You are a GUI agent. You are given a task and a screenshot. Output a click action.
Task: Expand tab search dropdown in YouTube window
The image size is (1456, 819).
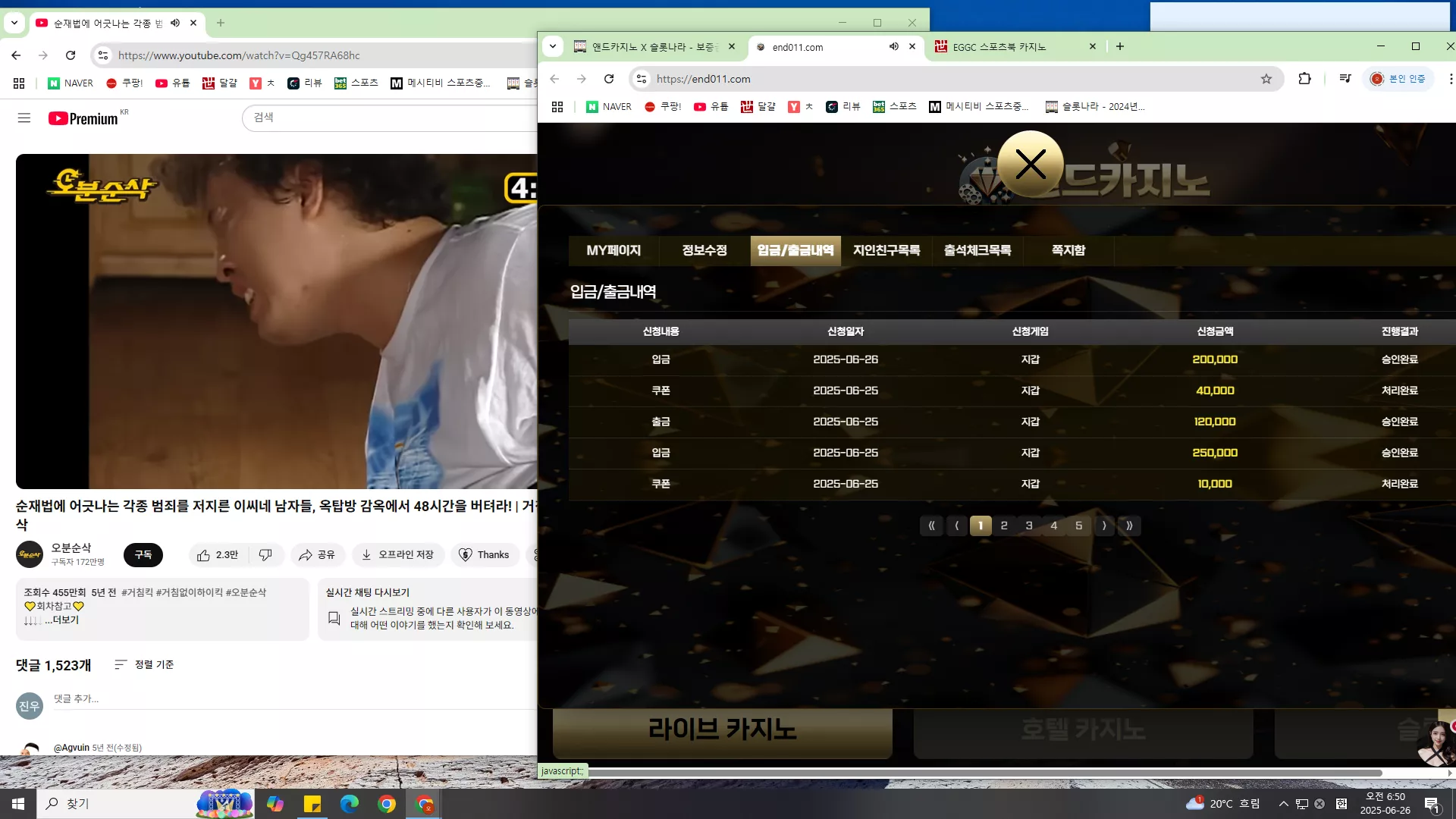pyautogui.click(x=14, y=23)
